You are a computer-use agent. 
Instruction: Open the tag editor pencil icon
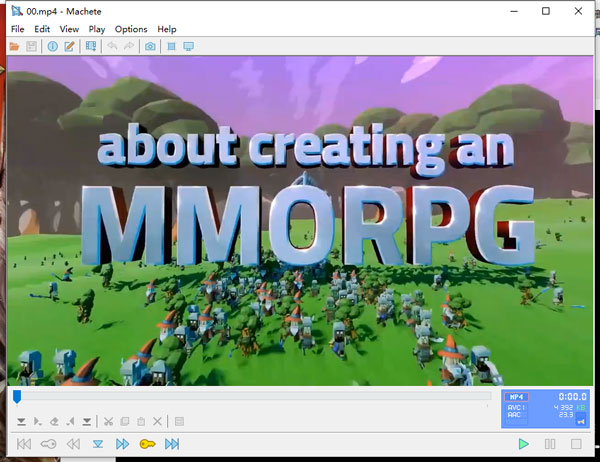[69, 47]
